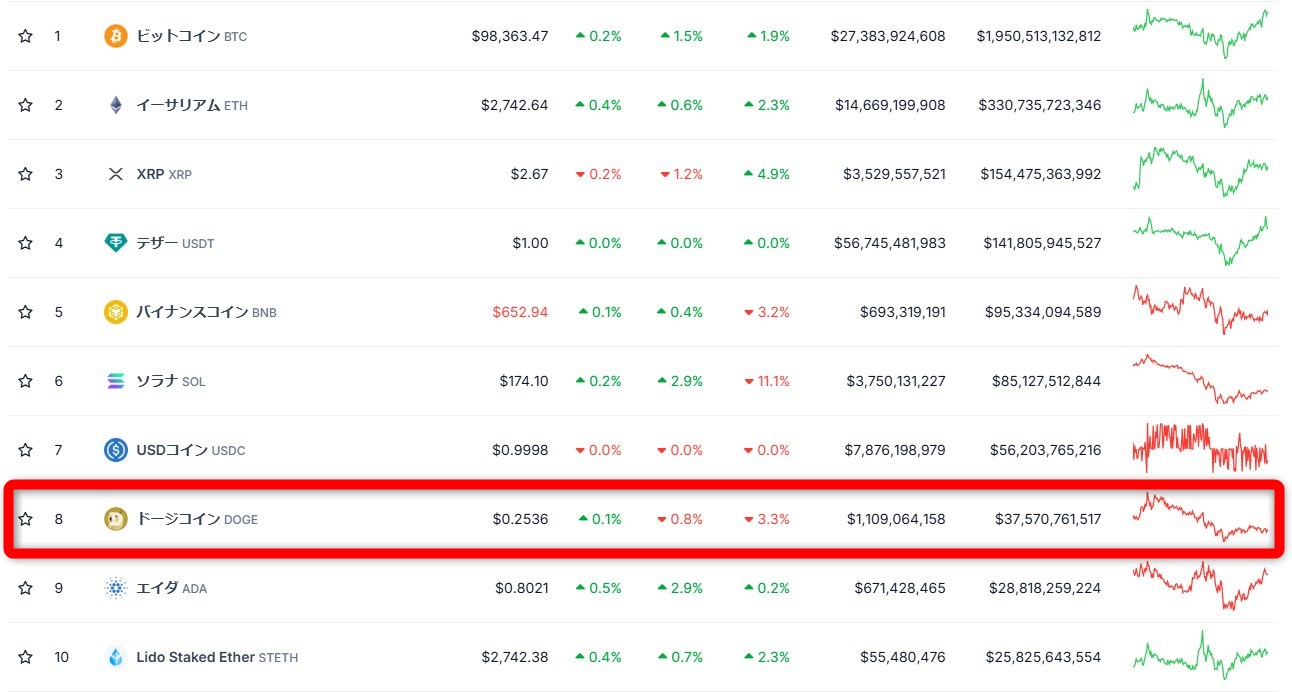Click Bitcoin market cap $1,950,513,132,812
Image resolution: width=1292 pixels, height=692 pixels.
(1039, 36)
